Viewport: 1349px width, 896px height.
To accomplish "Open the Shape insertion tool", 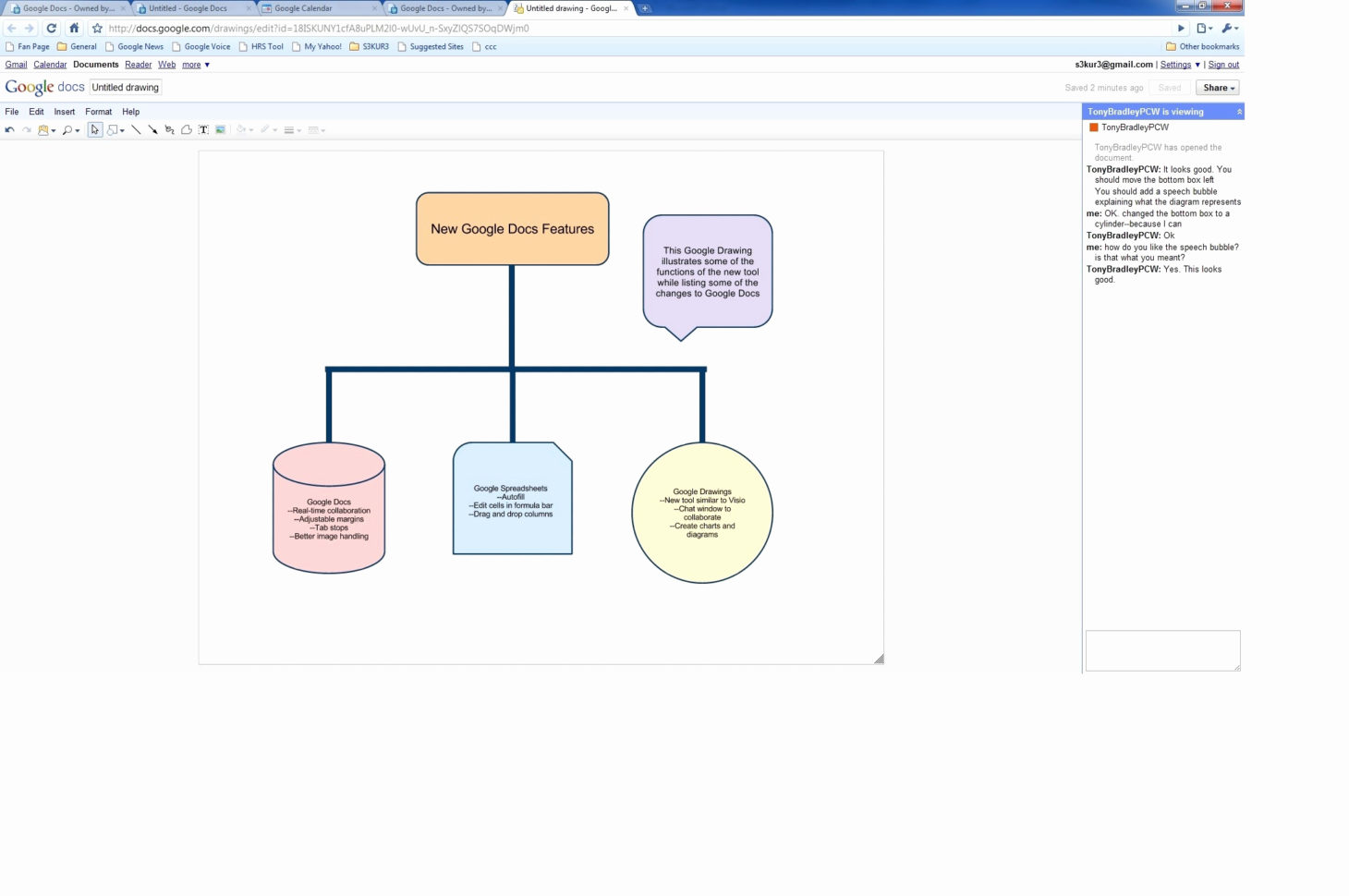I will point(112,130).
